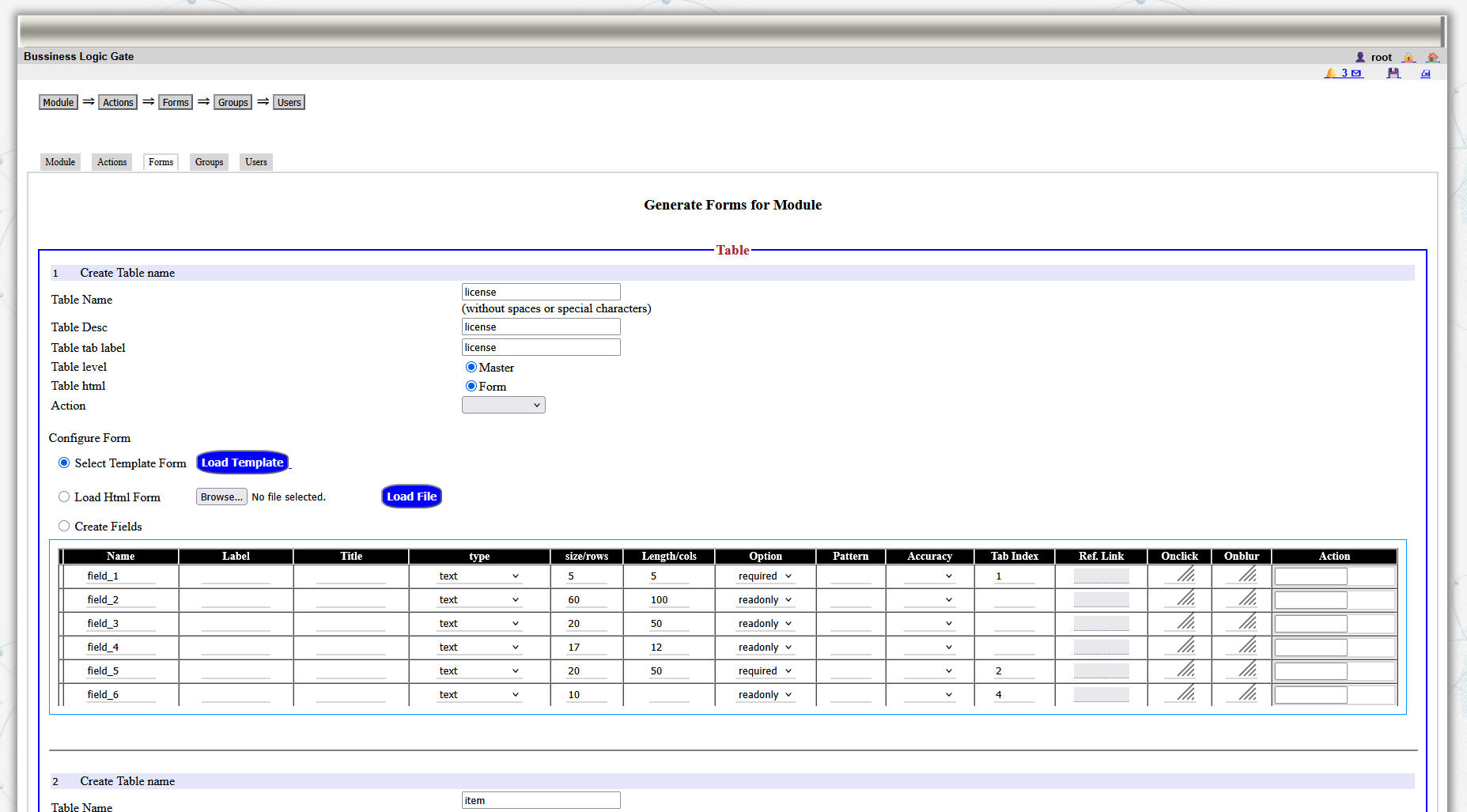Click the Browse... file chooser button

[x=221, y=497]
